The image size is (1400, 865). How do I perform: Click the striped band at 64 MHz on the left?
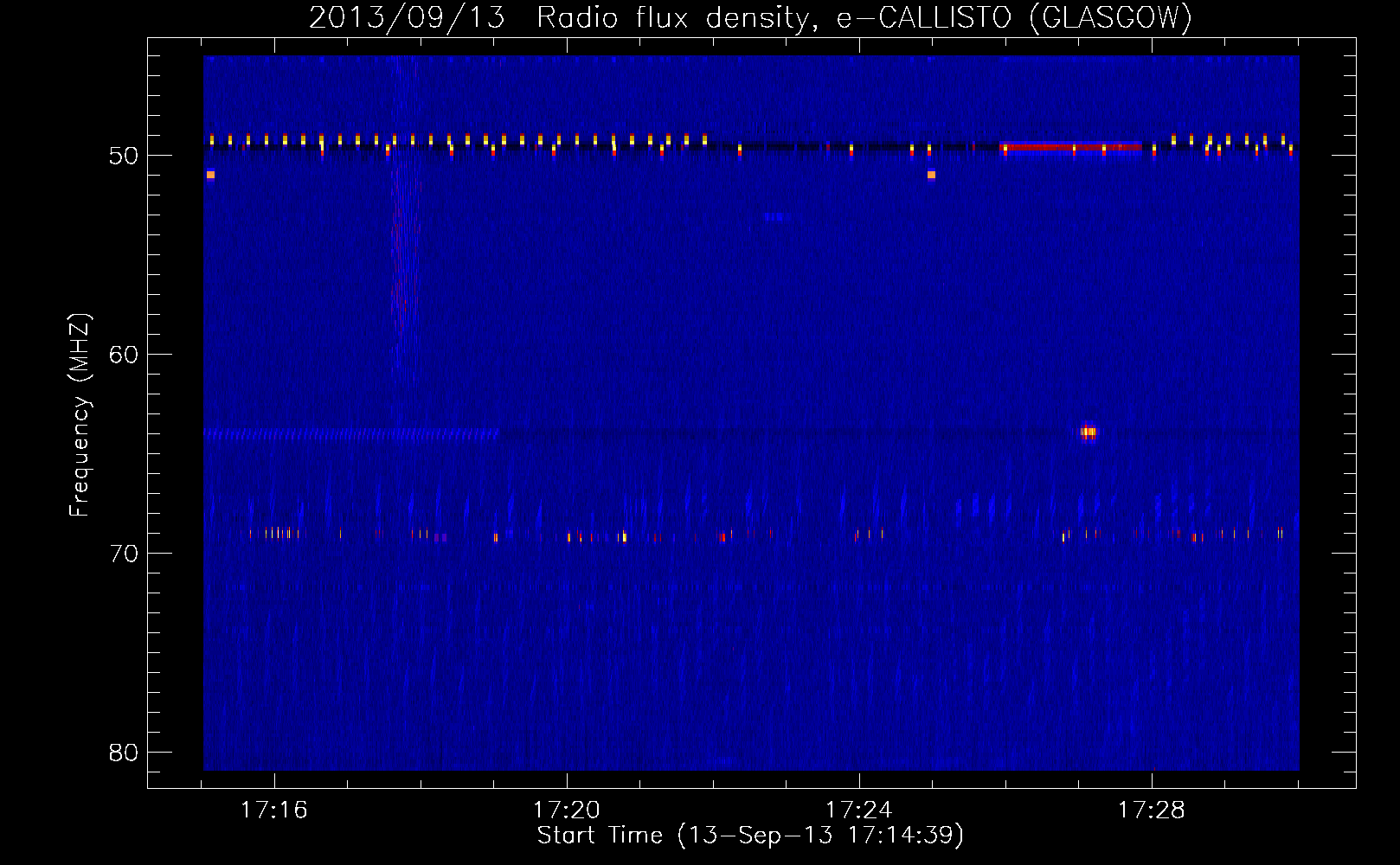[x=351, y=434]
